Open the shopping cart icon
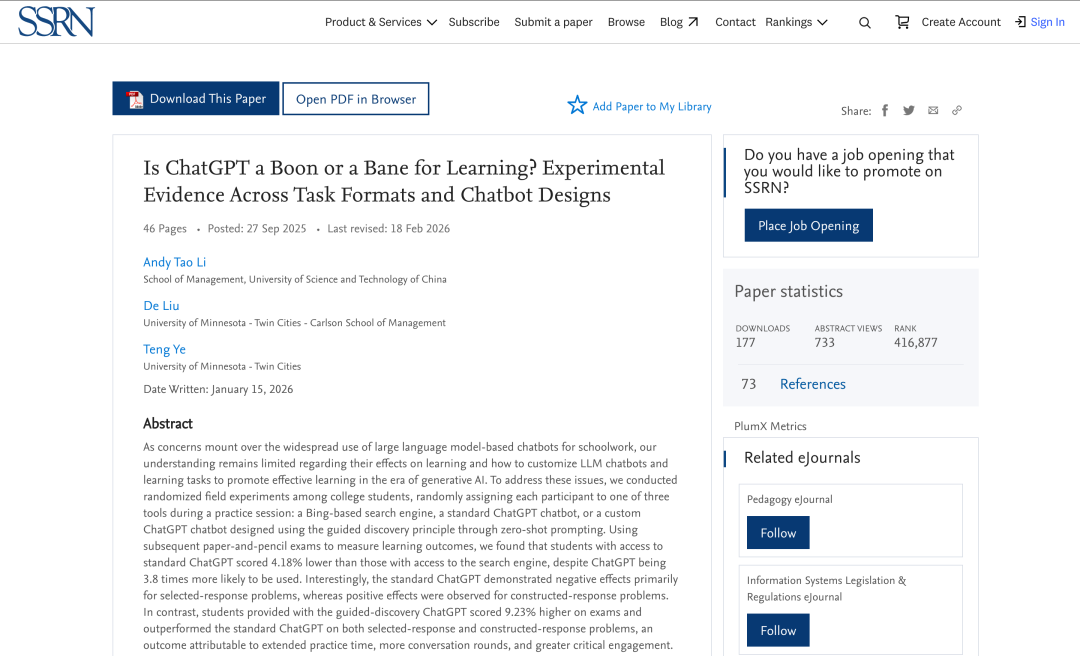 (x=902, y=22)
